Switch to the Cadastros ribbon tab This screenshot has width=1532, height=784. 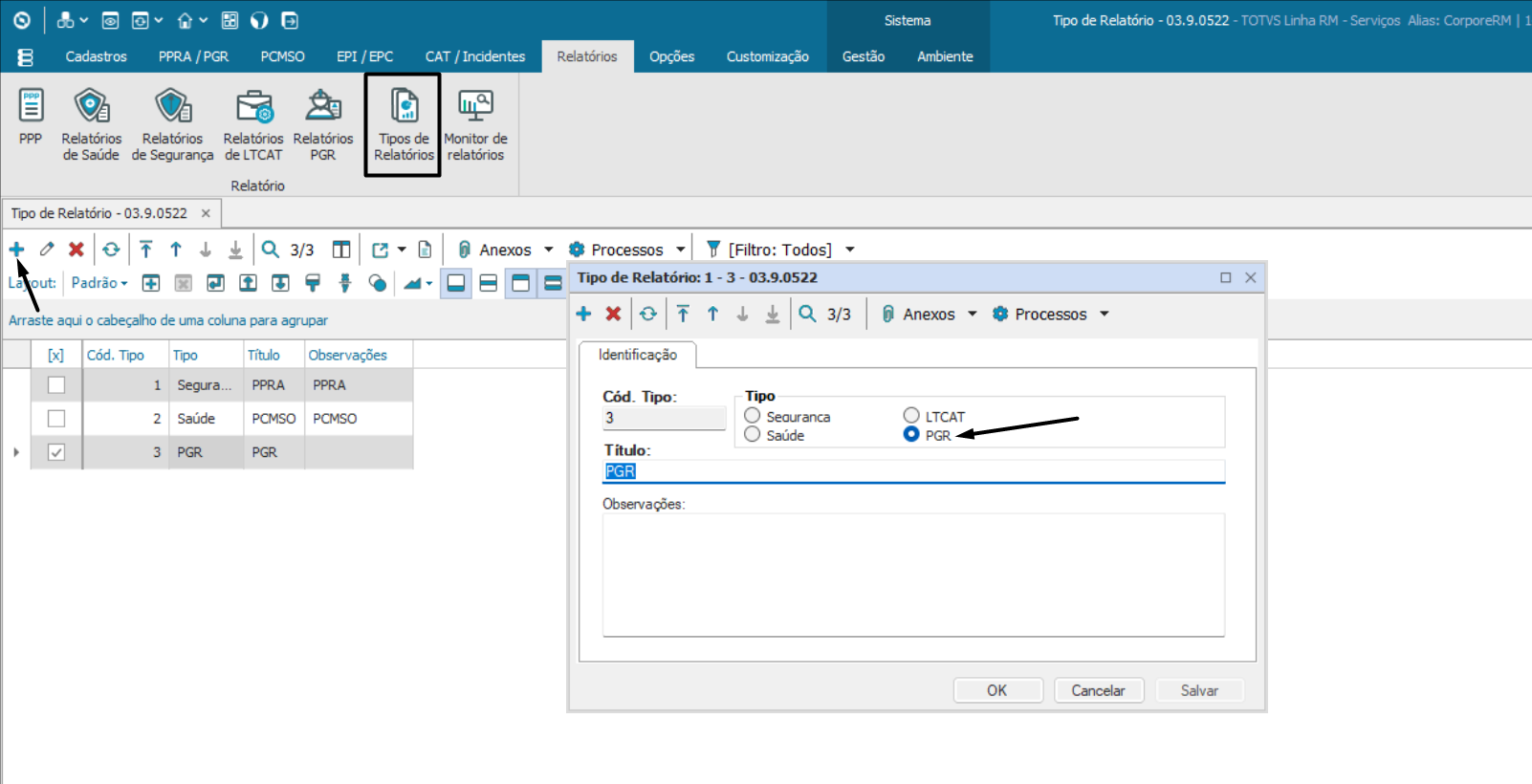(x=96, y=56)
